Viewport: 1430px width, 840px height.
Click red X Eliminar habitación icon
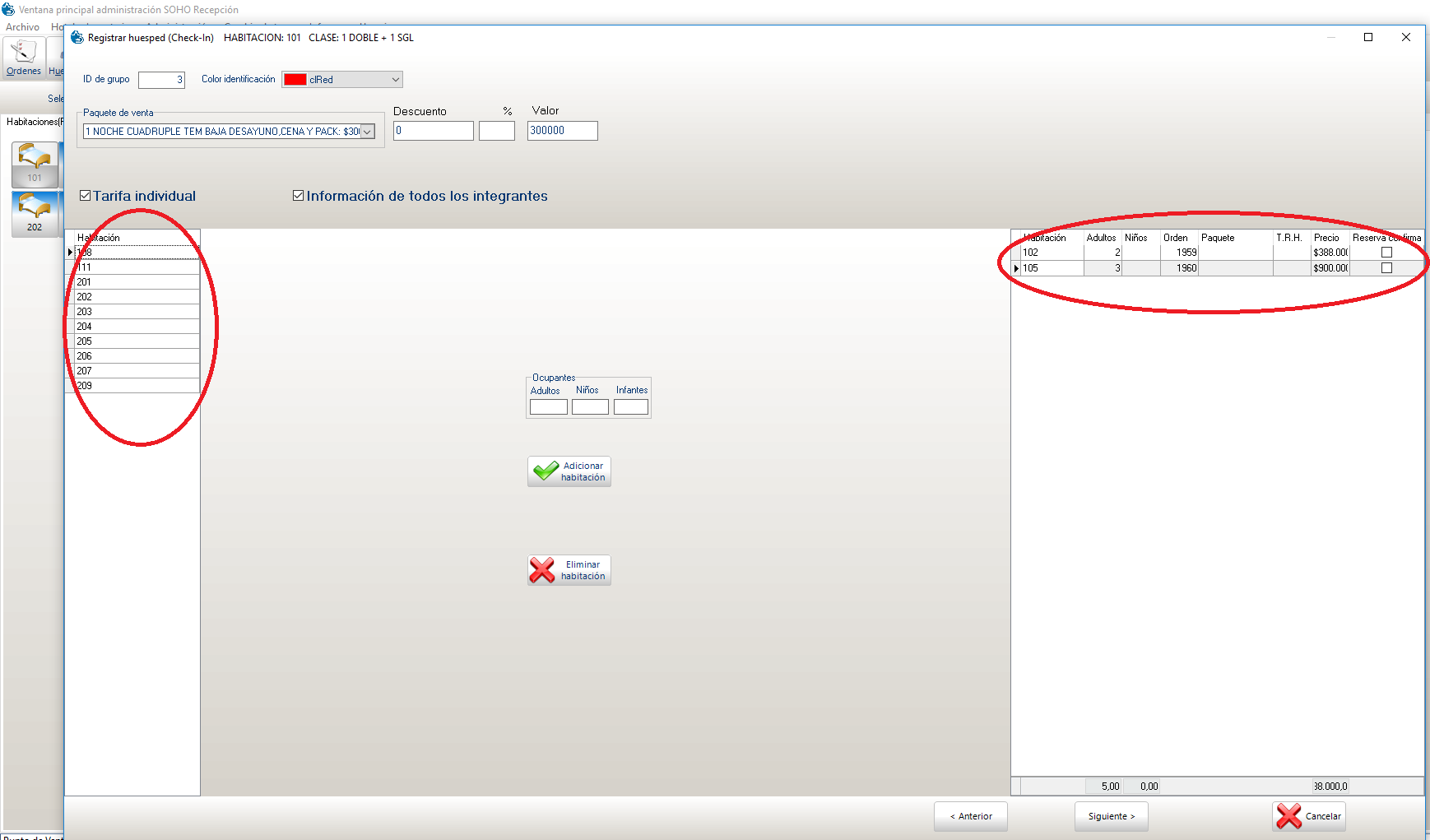pyautogui.click(x=543, y=570)
